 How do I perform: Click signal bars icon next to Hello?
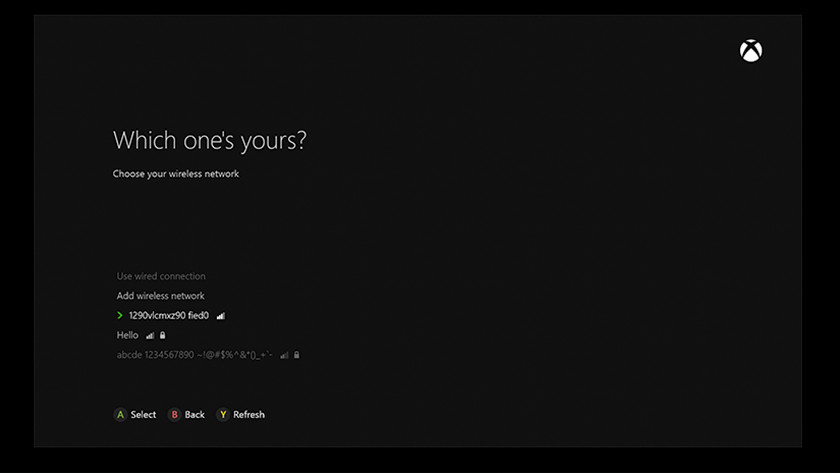[x=150, y=336]
